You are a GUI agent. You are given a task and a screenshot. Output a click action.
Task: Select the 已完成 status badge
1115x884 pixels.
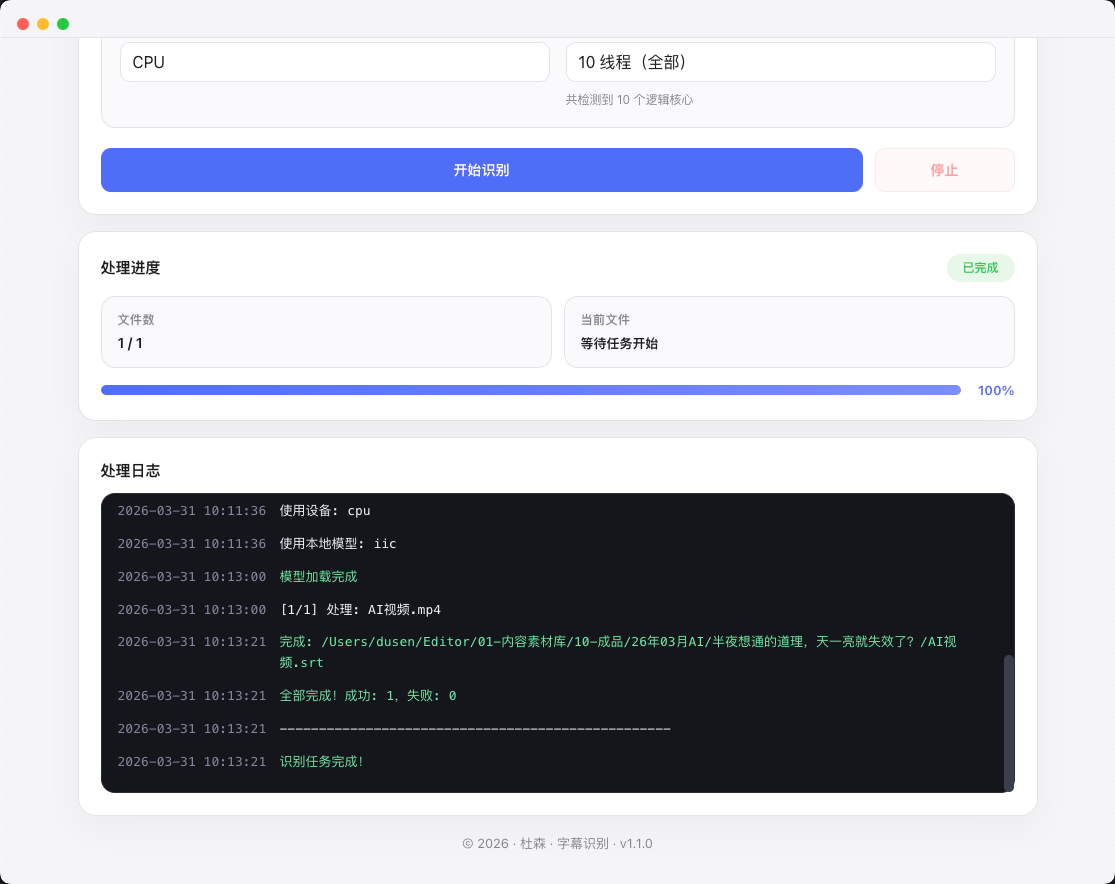[980, 268]
